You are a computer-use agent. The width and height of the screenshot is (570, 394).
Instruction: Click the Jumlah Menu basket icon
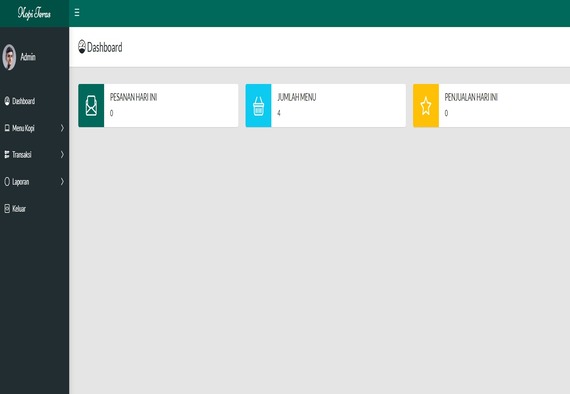[x=258, y=105]
